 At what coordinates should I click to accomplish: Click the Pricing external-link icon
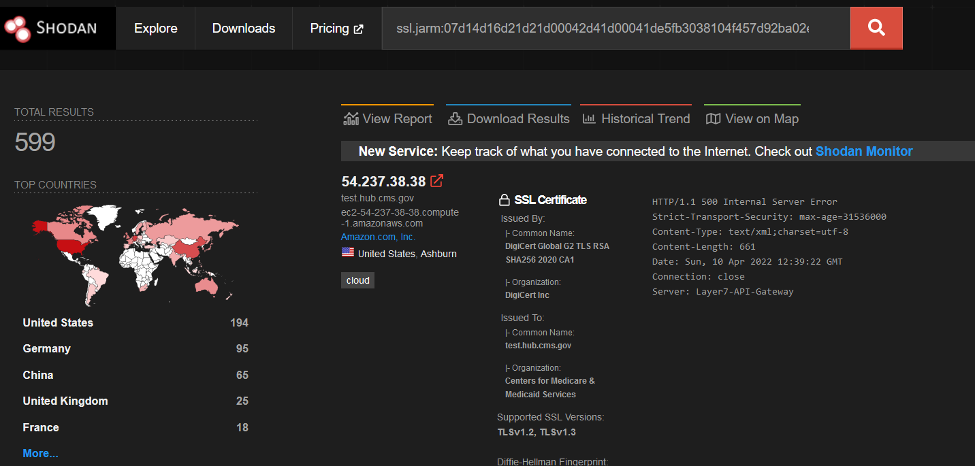click(358, 29)
